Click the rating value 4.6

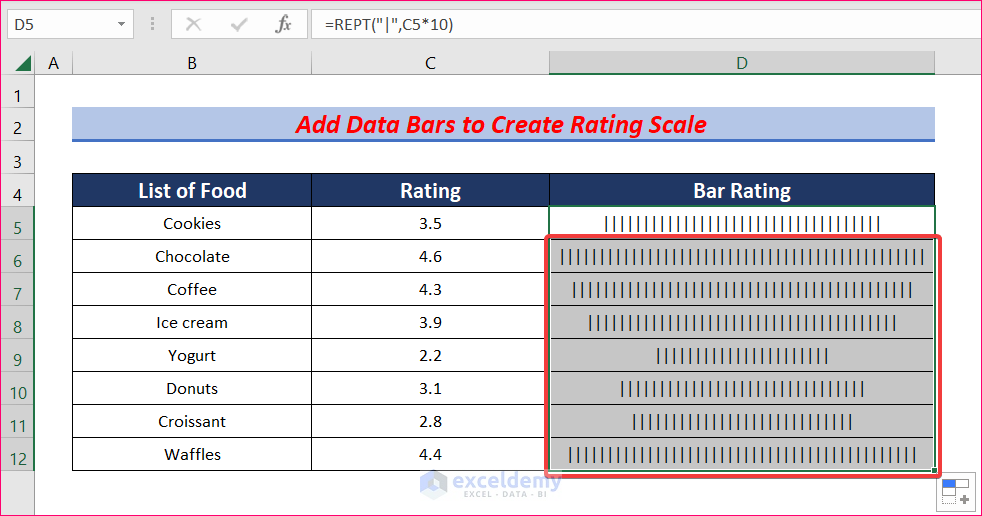(x=430, y=257)
